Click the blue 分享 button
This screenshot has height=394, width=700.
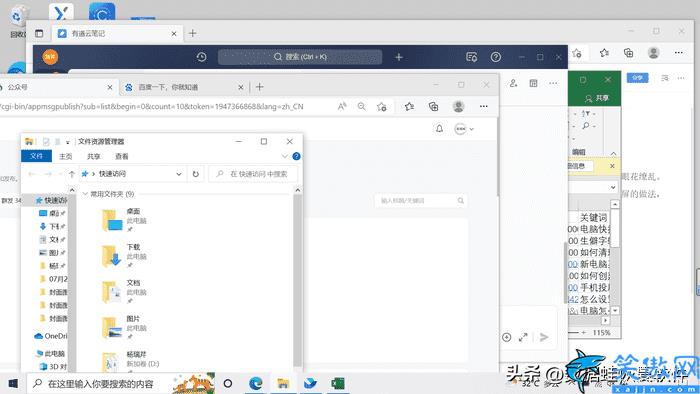637,78
